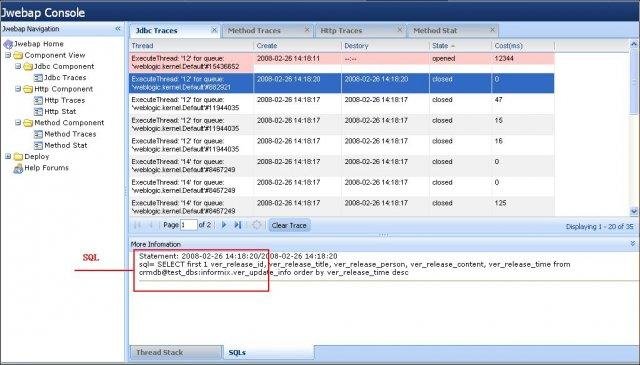Close the Http Traces tab
This screenshot has height=365, width=640.
pyautogui.click(x=400, y=30)
